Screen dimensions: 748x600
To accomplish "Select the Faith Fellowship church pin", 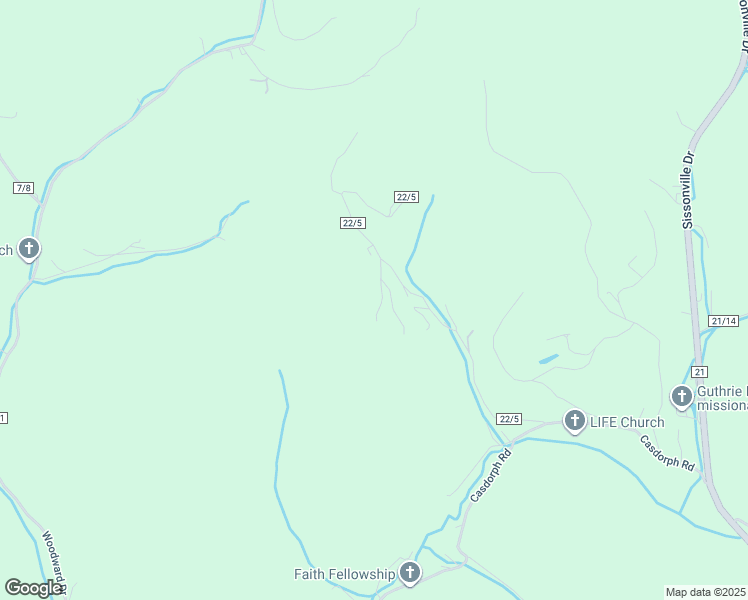I will pyautogui.click(x=410, y=573).
